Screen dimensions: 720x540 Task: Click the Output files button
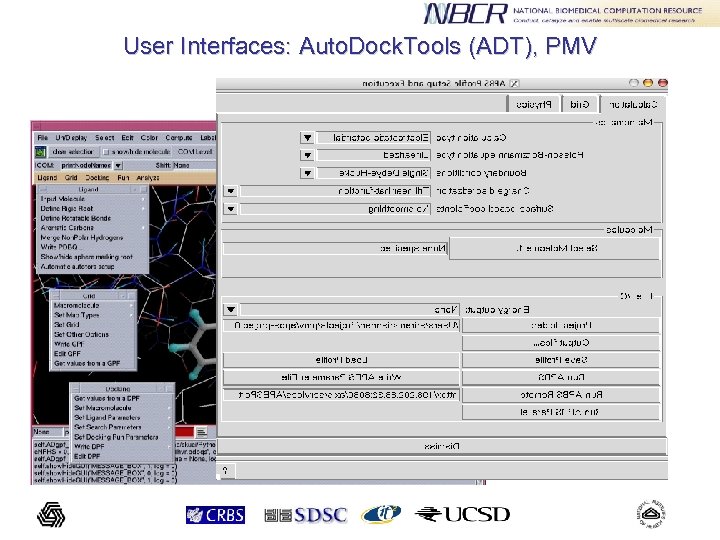[561, 343]
